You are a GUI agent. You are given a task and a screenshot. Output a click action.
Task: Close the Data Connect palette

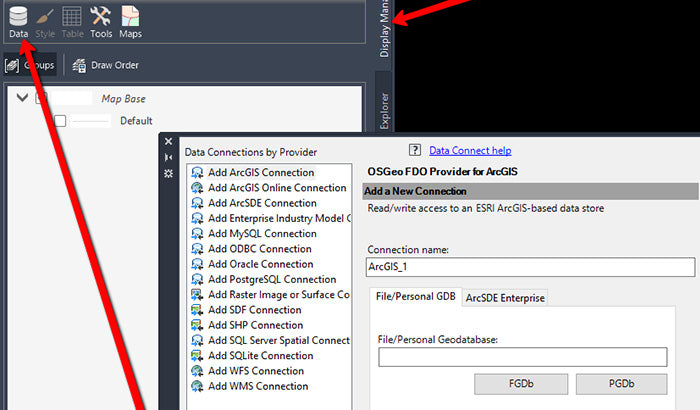point(168,142)
